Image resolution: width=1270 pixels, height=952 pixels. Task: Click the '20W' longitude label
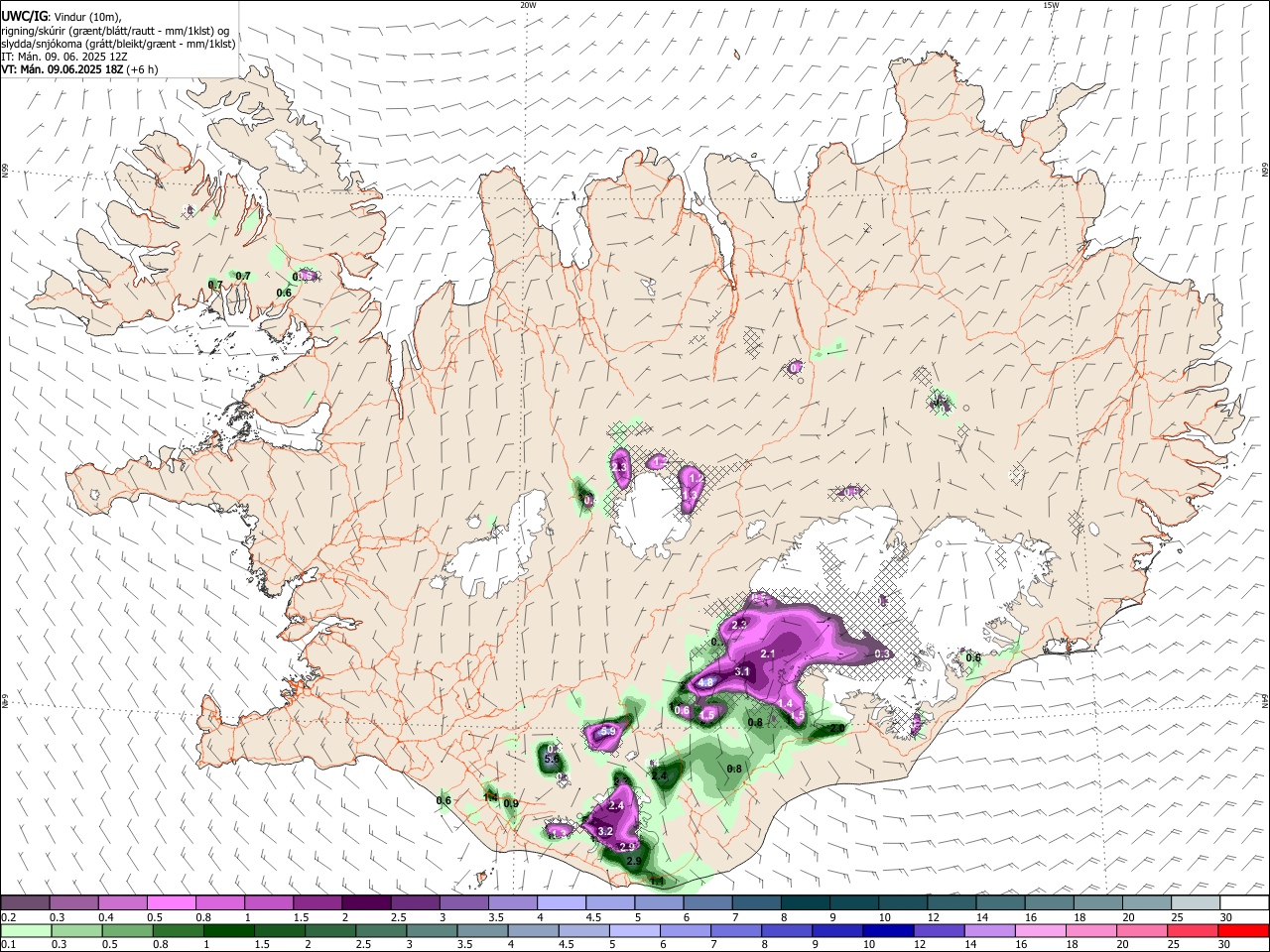click(528, 5)
